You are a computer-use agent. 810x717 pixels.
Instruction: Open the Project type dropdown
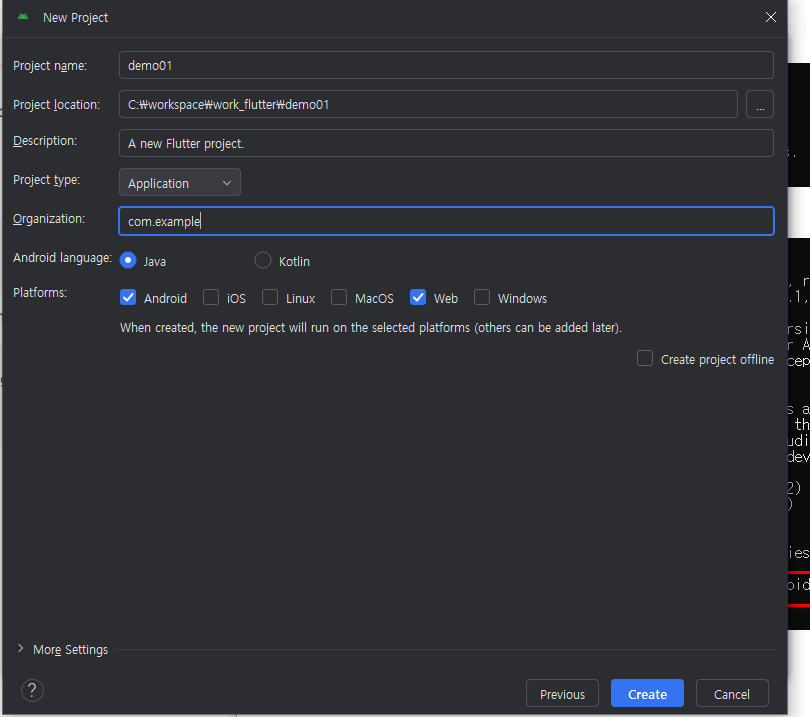(180, 182)
